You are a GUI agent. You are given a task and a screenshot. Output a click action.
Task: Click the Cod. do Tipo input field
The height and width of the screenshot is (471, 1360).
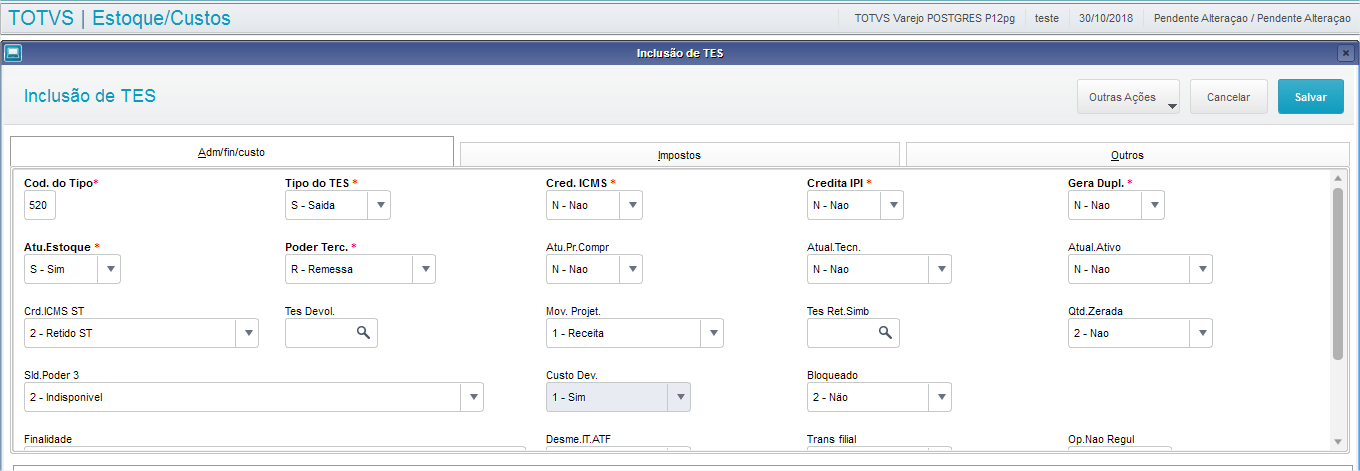[40, 205]
